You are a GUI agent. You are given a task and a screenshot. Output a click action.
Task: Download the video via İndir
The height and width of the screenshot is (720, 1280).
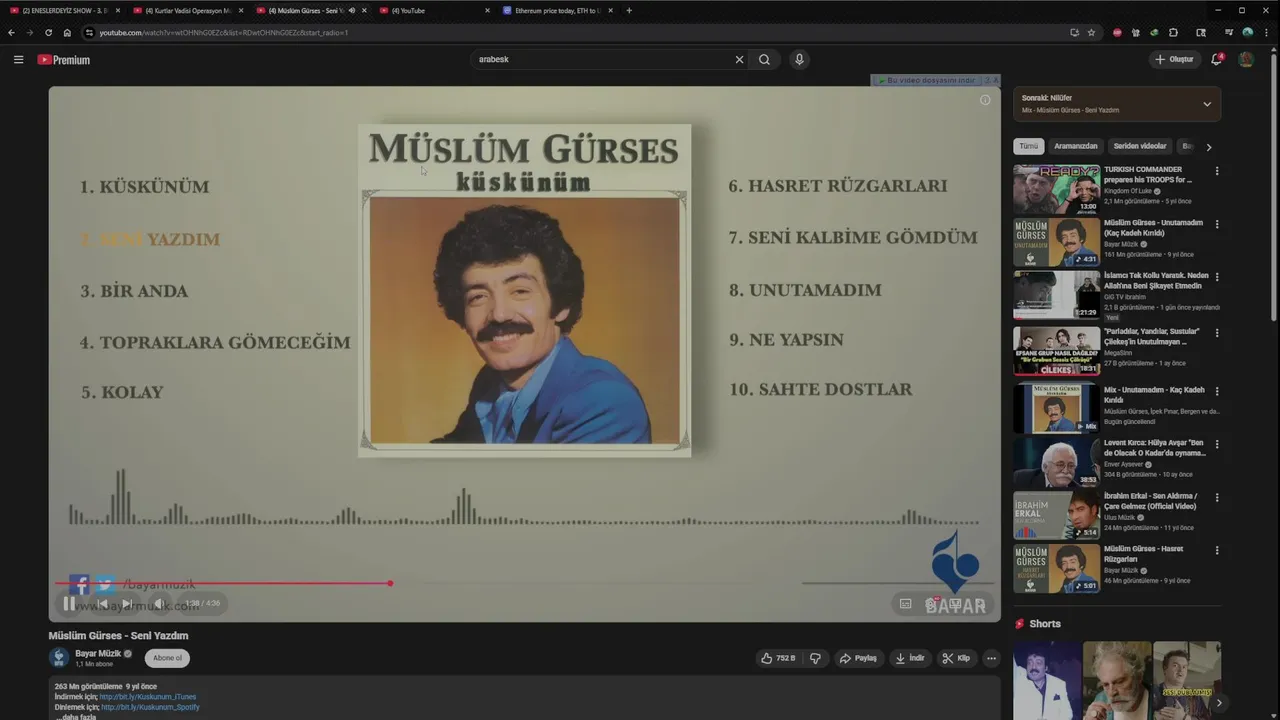pyautogui.click(x=910, y=658)
